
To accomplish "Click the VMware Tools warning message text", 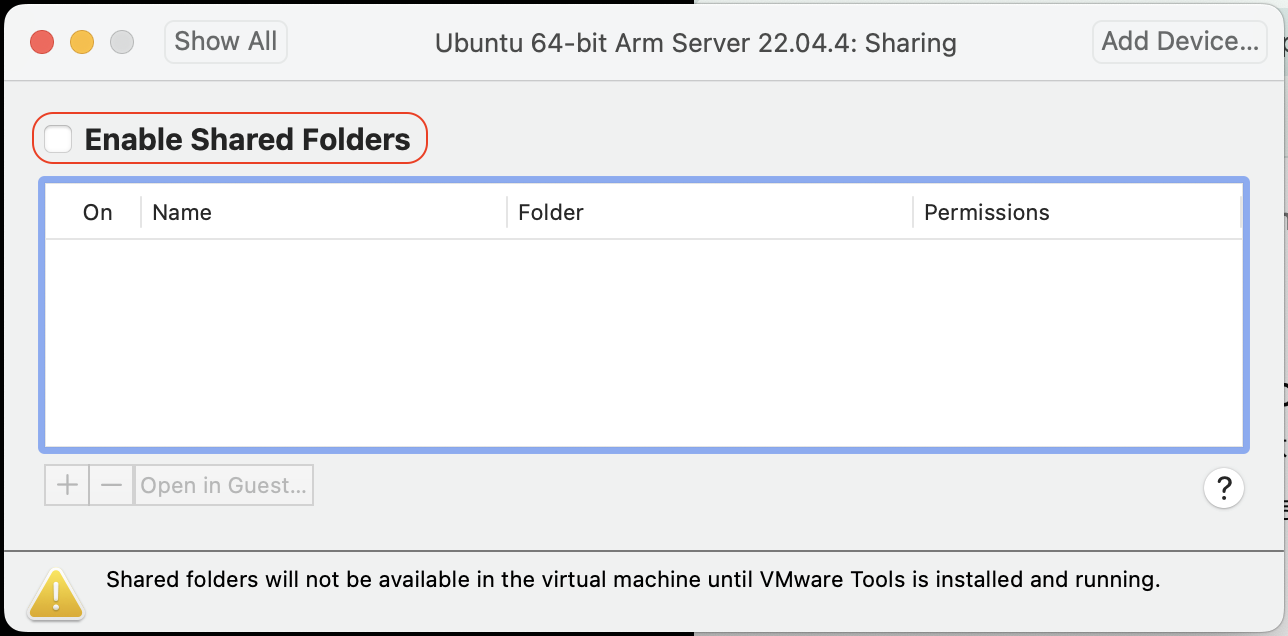I will pyautogui.click(x=632, y=580).
